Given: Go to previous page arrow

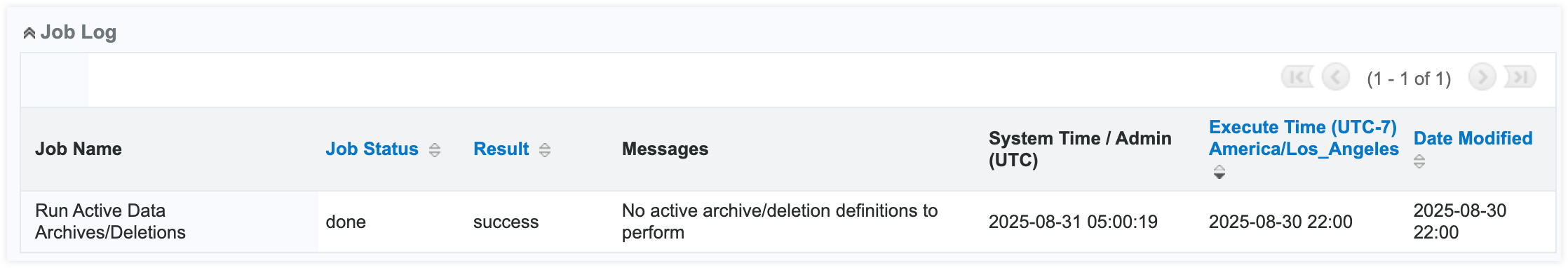Looking at the screenshot, I should (1336, 77).
